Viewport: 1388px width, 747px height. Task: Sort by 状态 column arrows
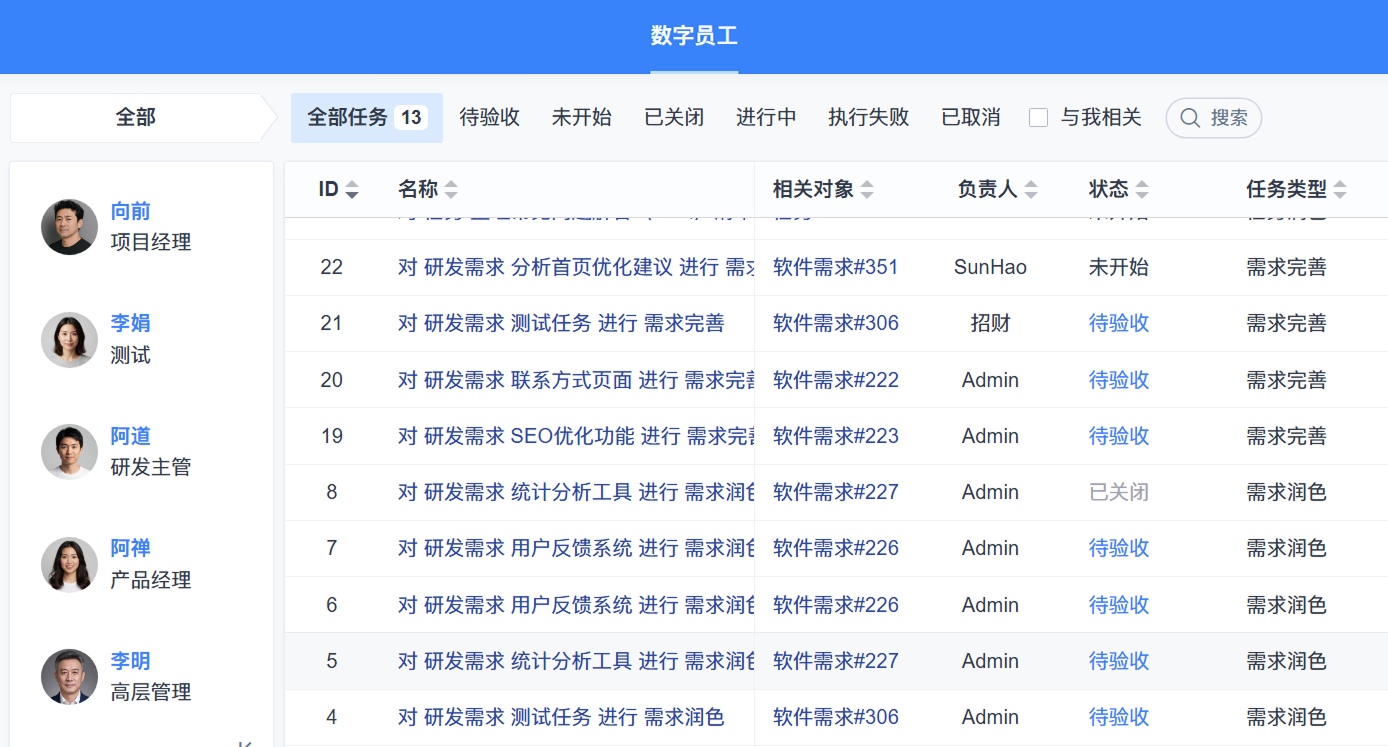tap(1142, 189)
